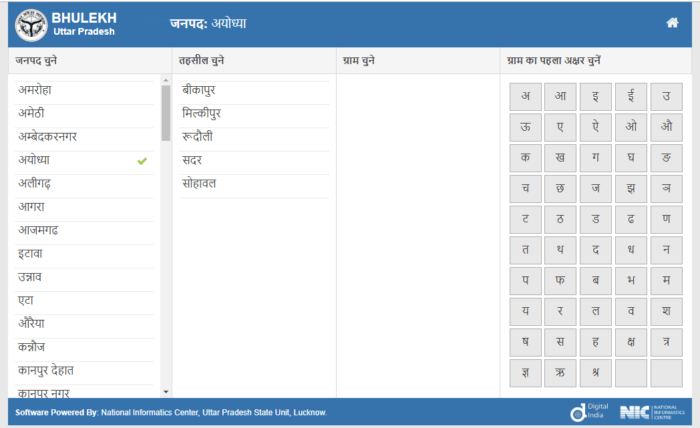Filter villages by letter छ
The height and width of the screenshot is (428, 700).
tap(560, 189)
